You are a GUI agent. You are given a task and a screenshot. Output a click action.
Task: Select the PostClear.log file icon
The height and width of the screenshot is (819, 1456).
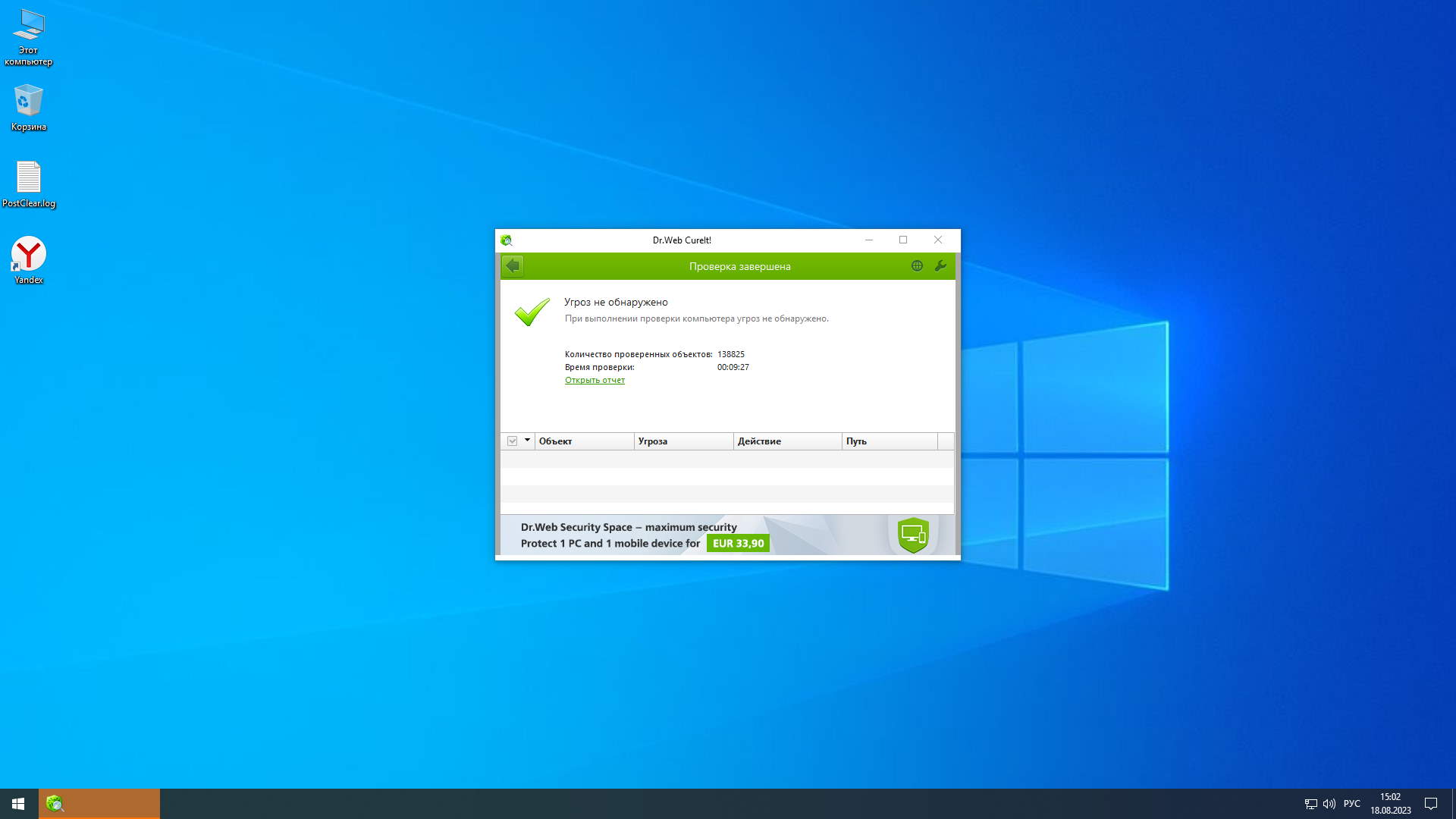point(29,177)
